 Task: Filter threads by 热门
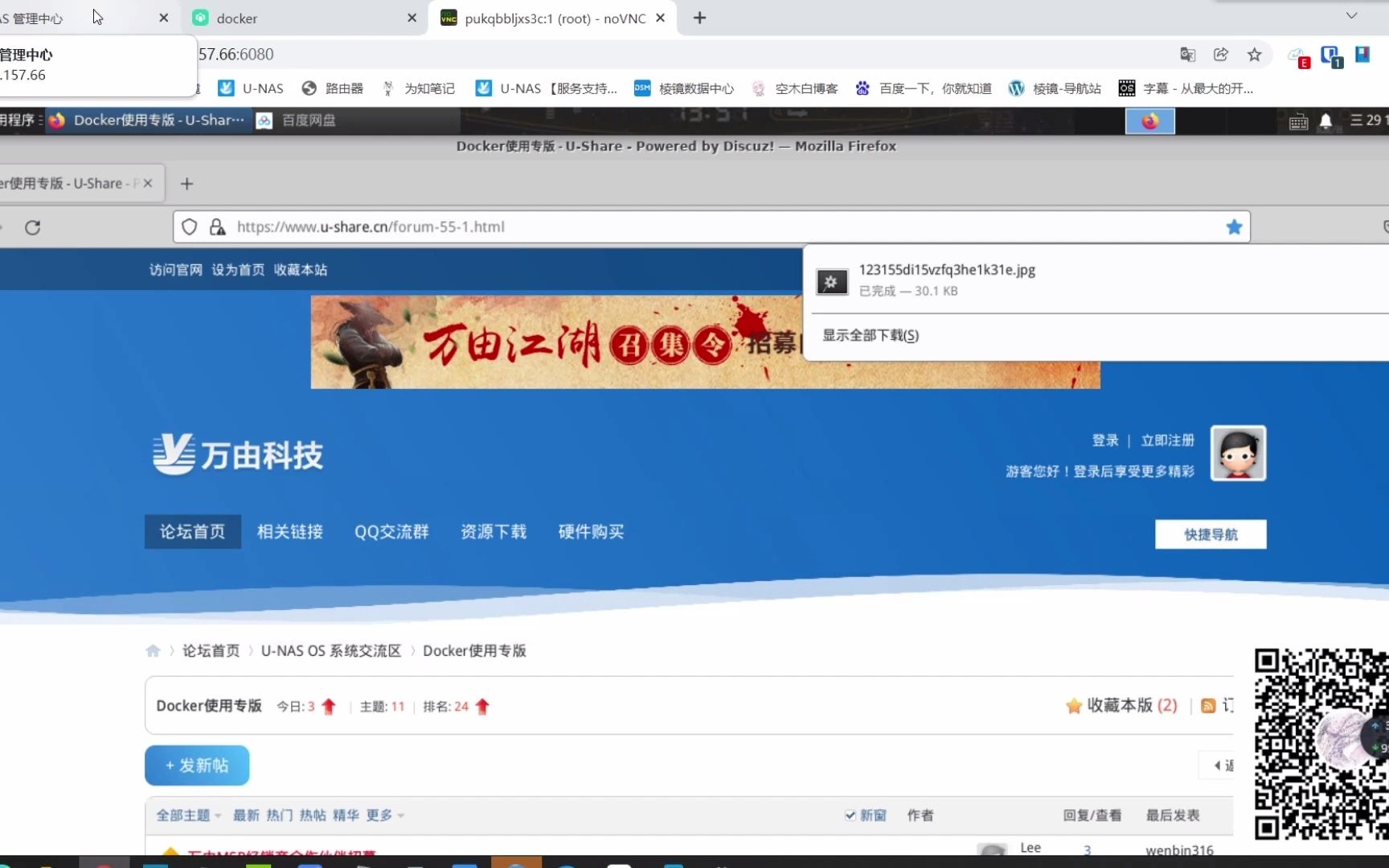pyautogui.click(x=280, y=815)
